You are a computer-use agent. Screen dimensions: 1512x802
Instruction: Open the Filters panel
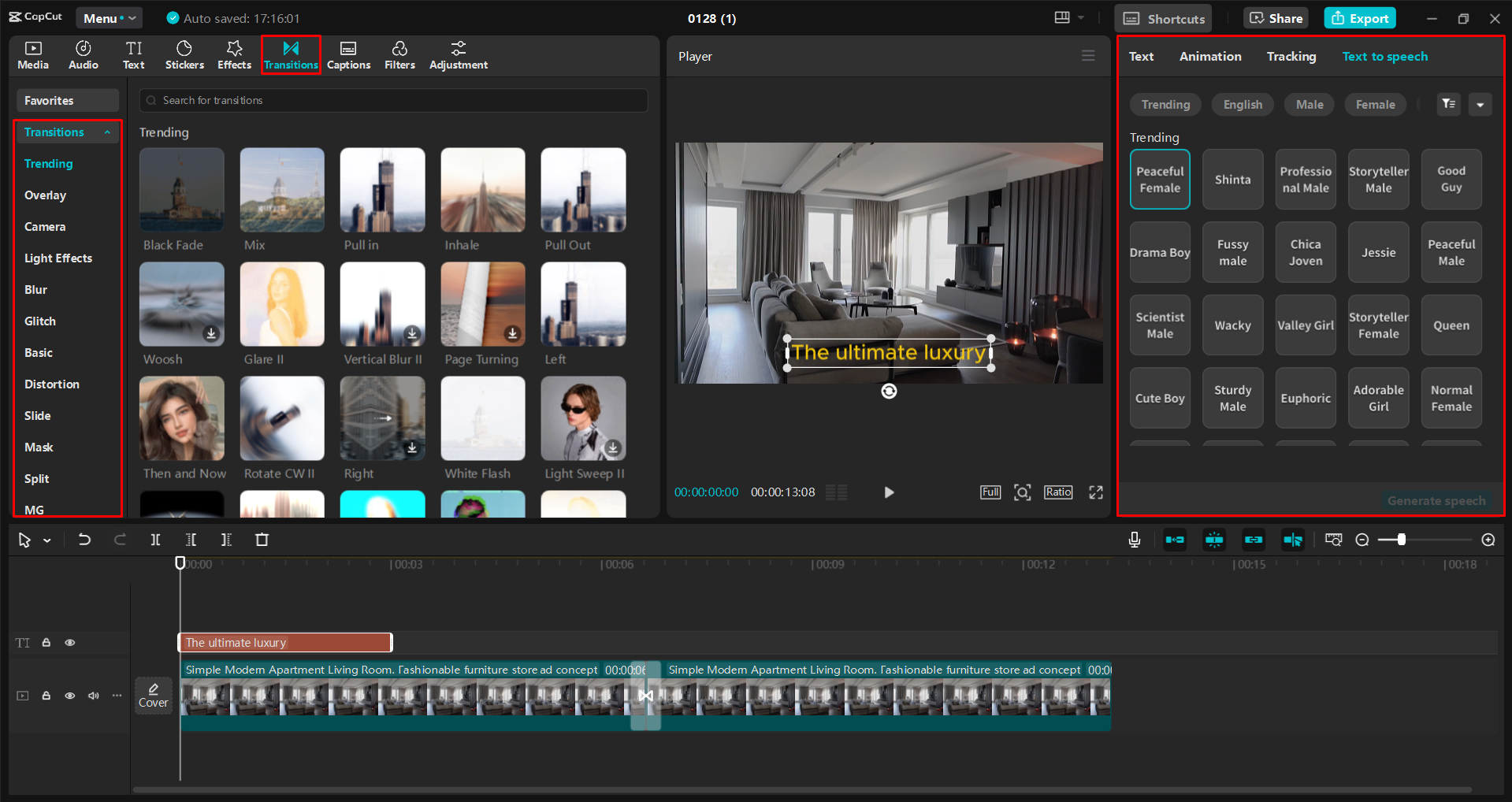[399, 54]
